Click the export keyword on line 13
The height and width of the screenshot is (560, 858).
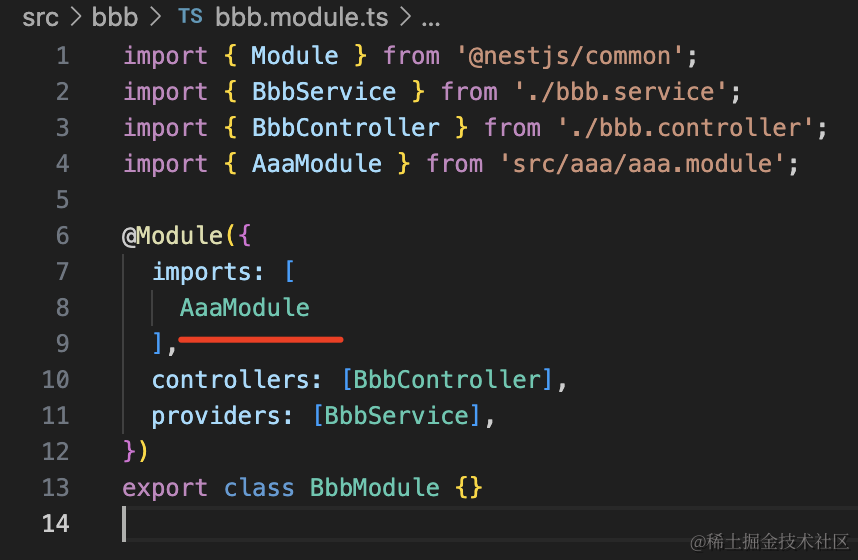click(165, 489)
